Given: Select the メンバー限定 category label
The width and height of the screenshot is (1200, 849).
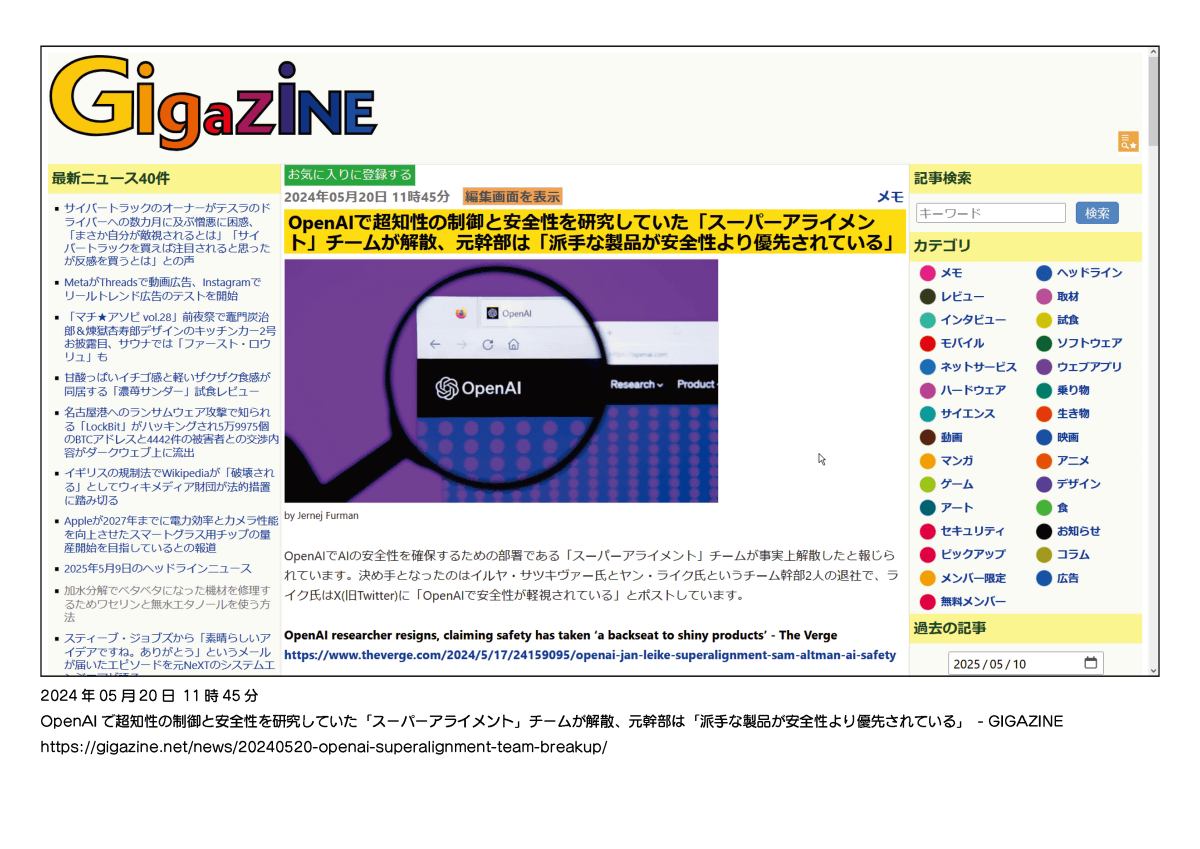Looking at the screenshot, I should click(973, 578).
